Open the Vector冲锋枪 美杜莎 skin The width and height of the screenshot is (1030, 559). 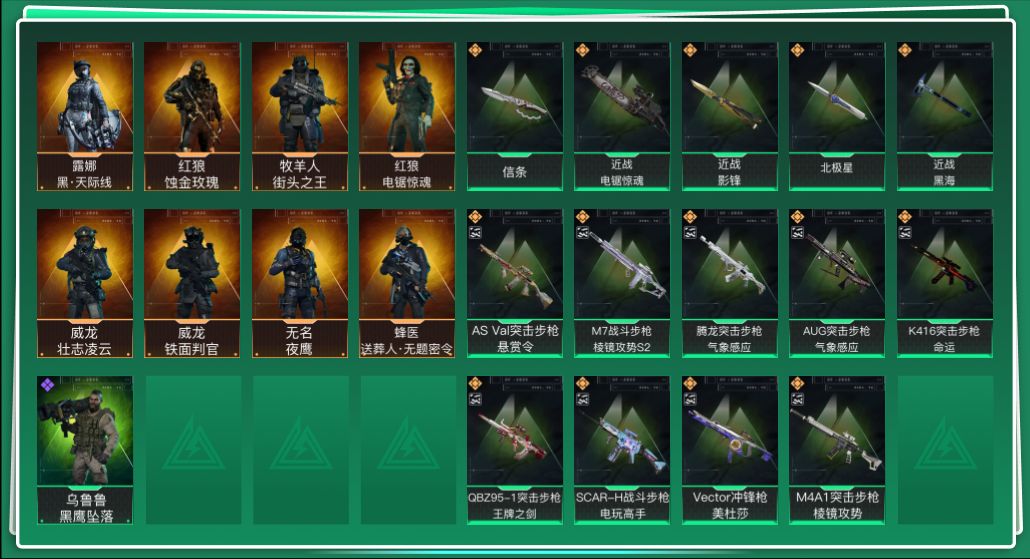click(x=729, y=450)
